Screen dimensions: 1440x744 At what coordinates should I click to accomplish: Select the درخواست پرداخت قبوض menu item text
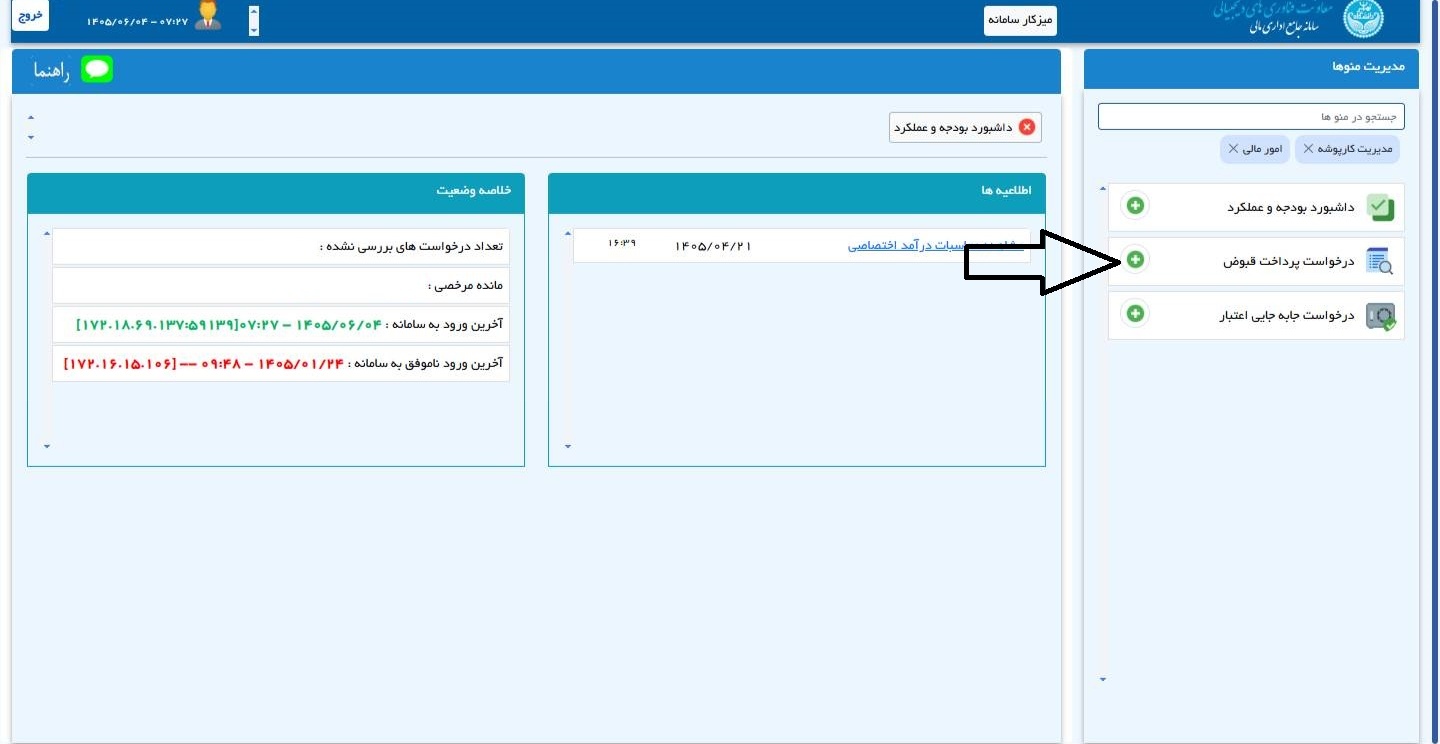[x=1289, y=261]
